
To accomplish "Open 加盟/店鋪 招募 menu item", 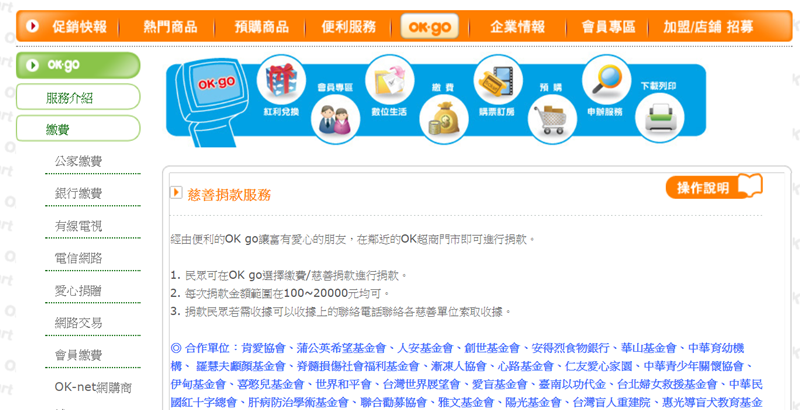I will [708, 26].
